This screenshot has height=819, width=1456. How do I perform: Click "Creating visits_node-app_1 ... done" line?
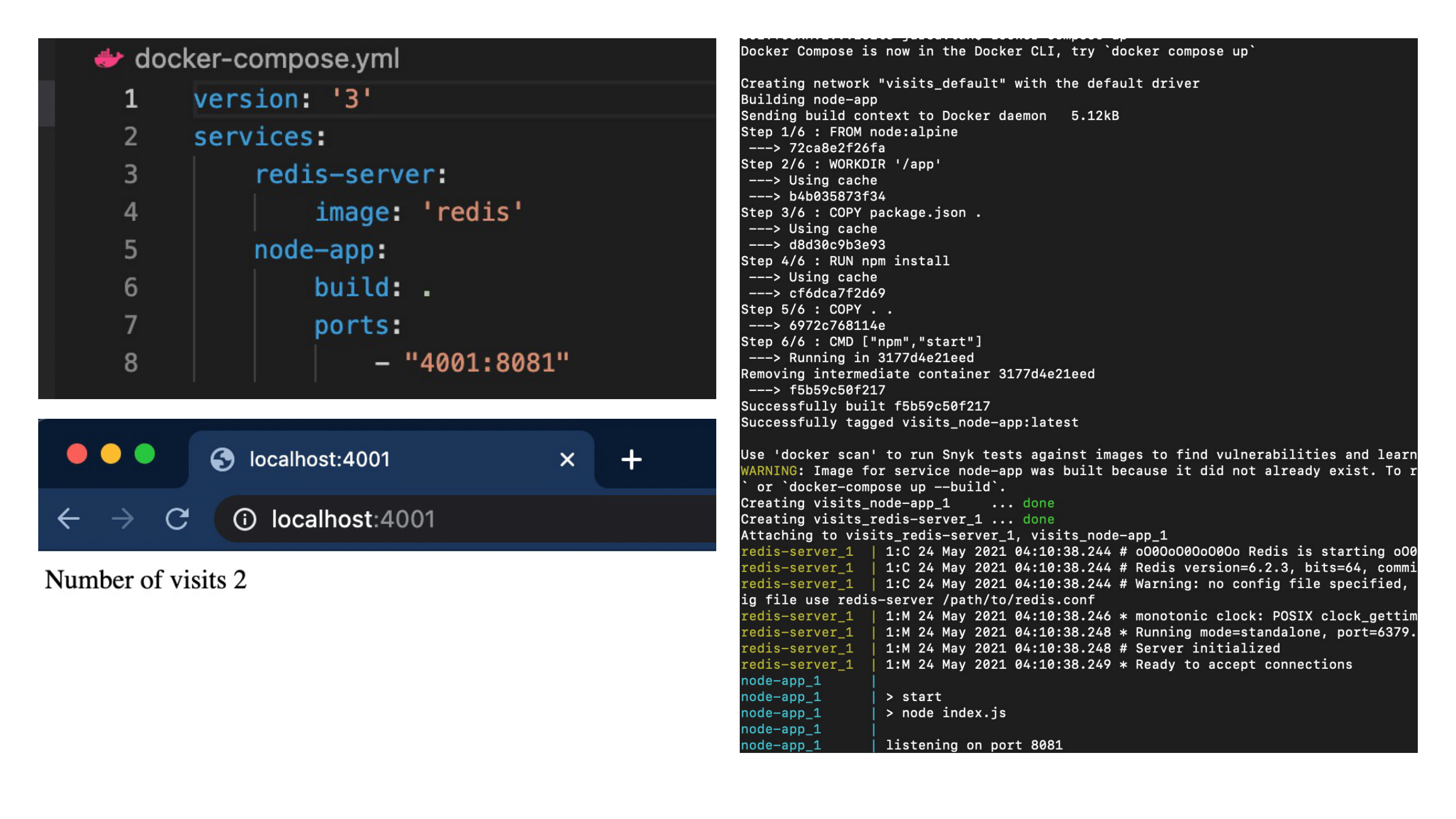[x=897, y=502]
